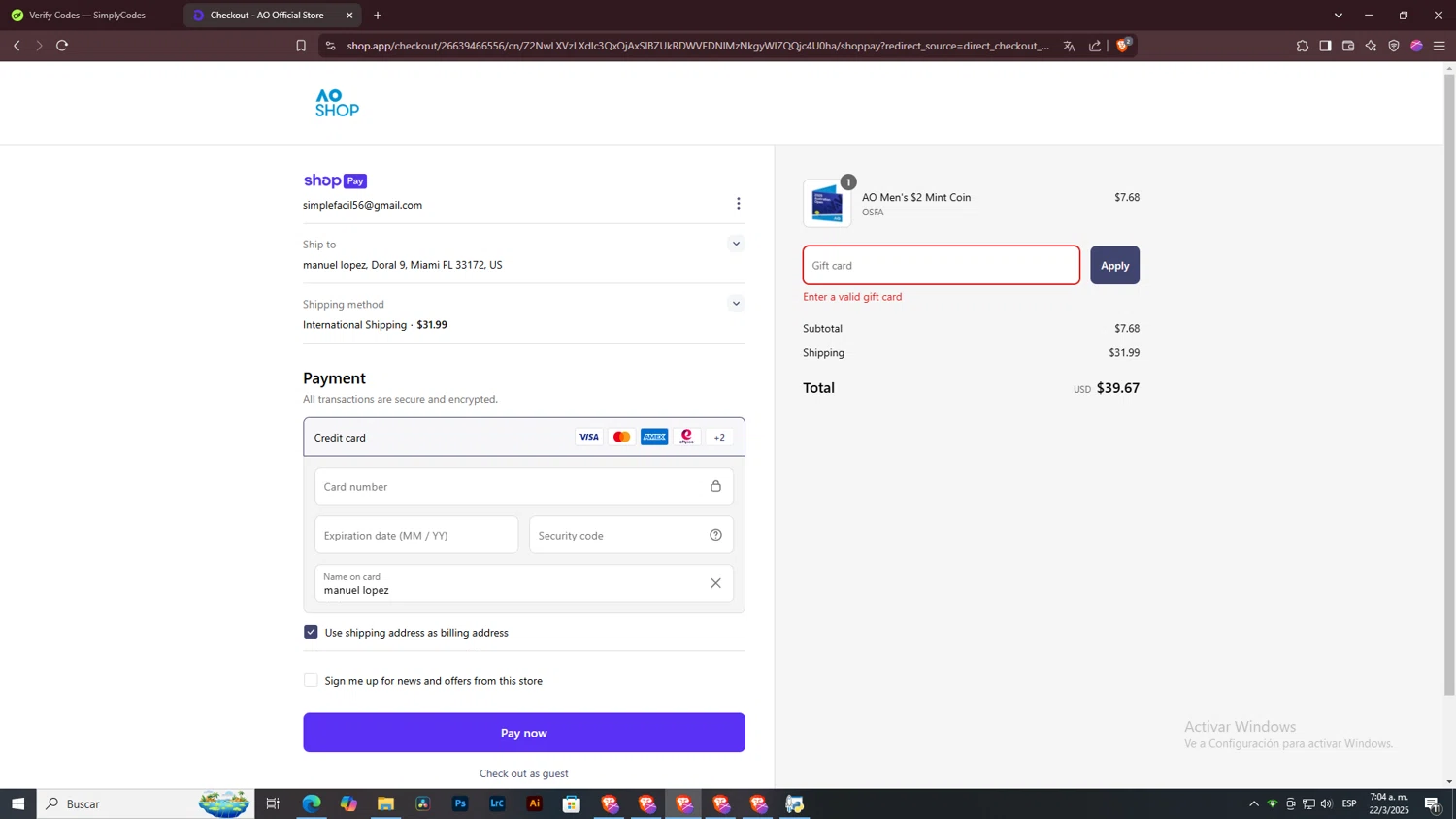
Task: Open File Explorer from the taskbar
Action: (x=386, y=803)
